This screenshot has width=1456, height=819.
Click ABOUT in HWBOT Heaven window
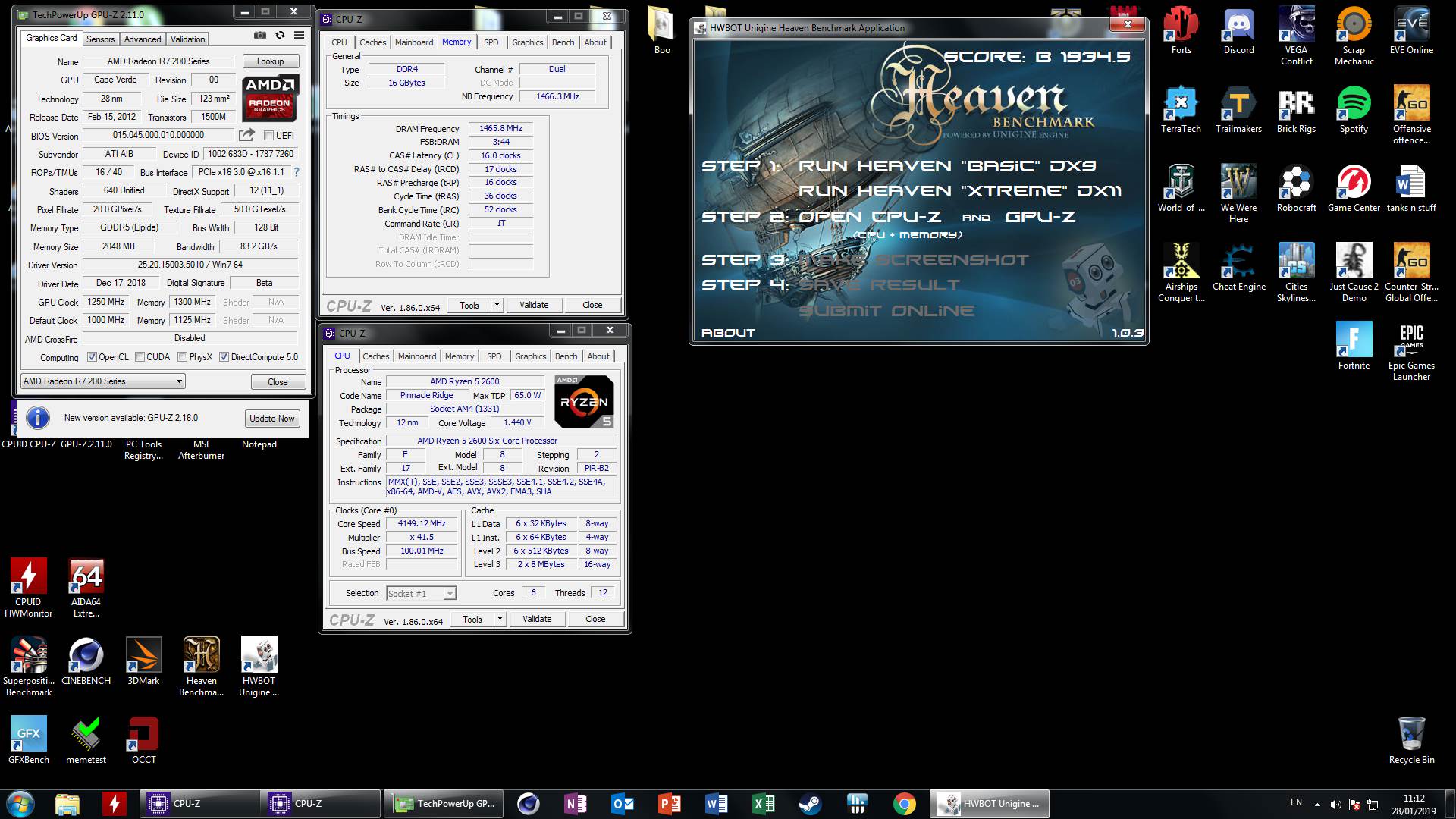tap(728, 333)
